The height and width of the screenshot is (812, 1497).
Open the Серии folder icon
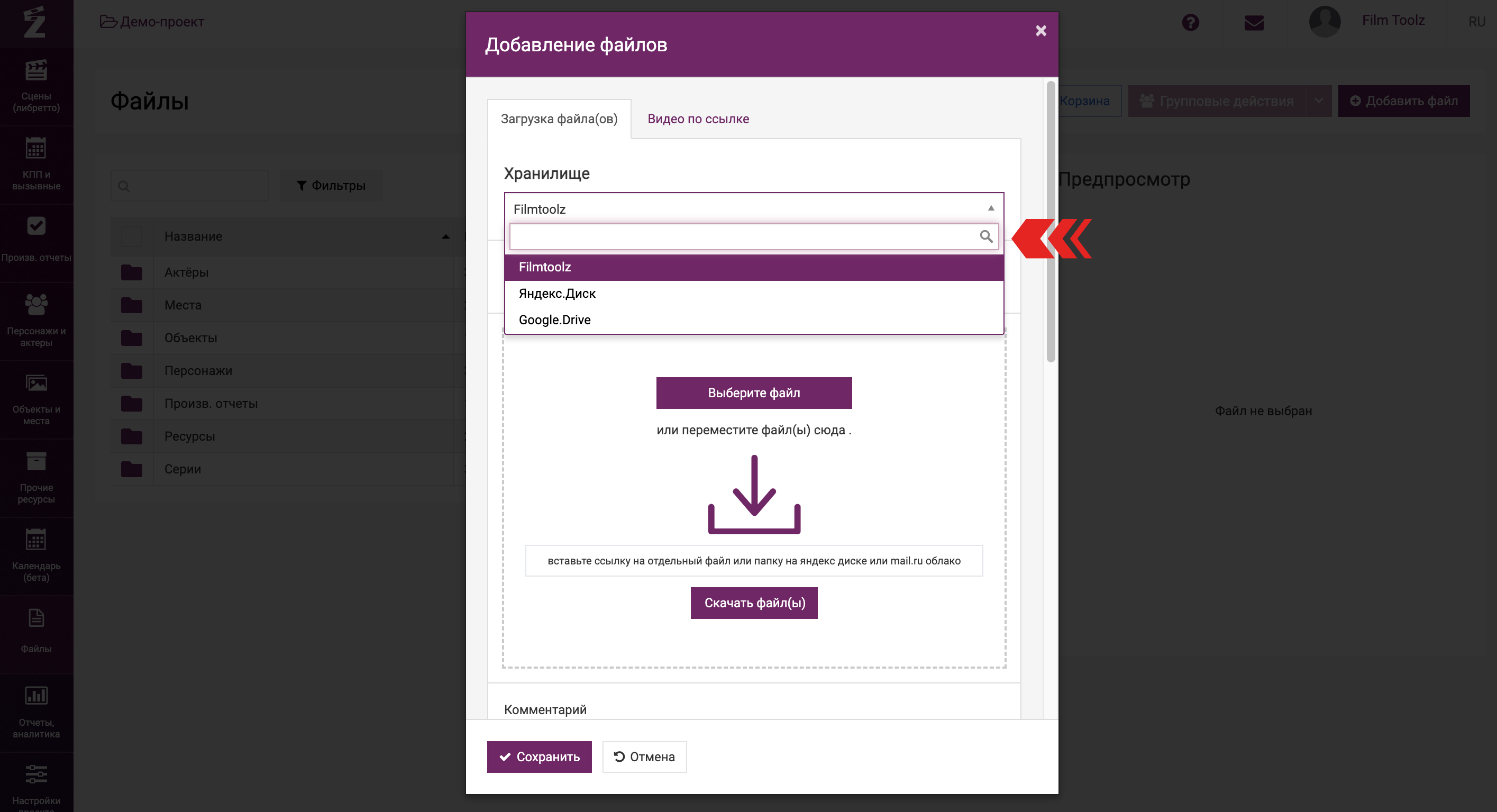[x=131, y=469]
